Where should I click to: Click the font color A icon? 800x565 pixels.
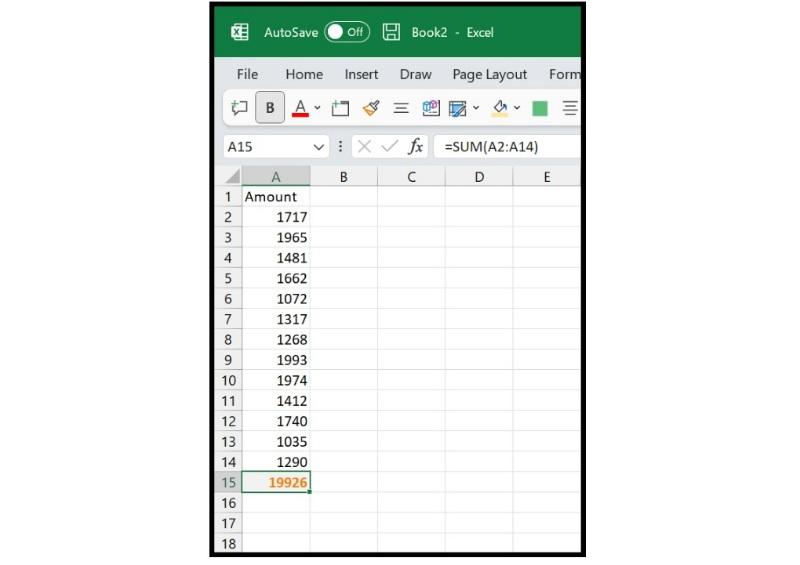click(300, 108)
